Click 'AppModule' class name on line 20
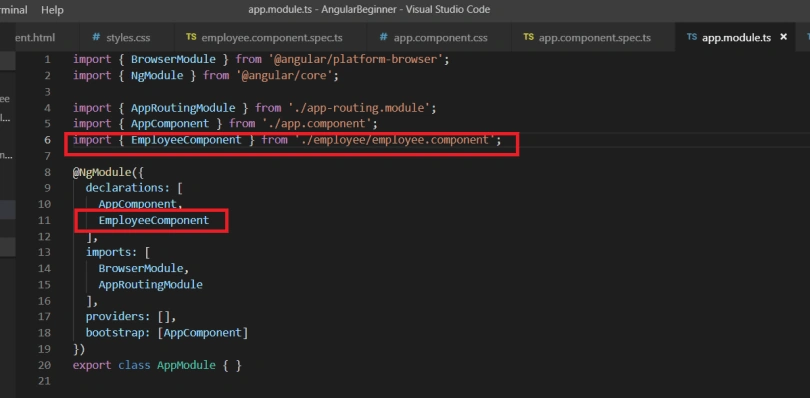The width and height of the screenshot is (810, 398). [186, 365]
